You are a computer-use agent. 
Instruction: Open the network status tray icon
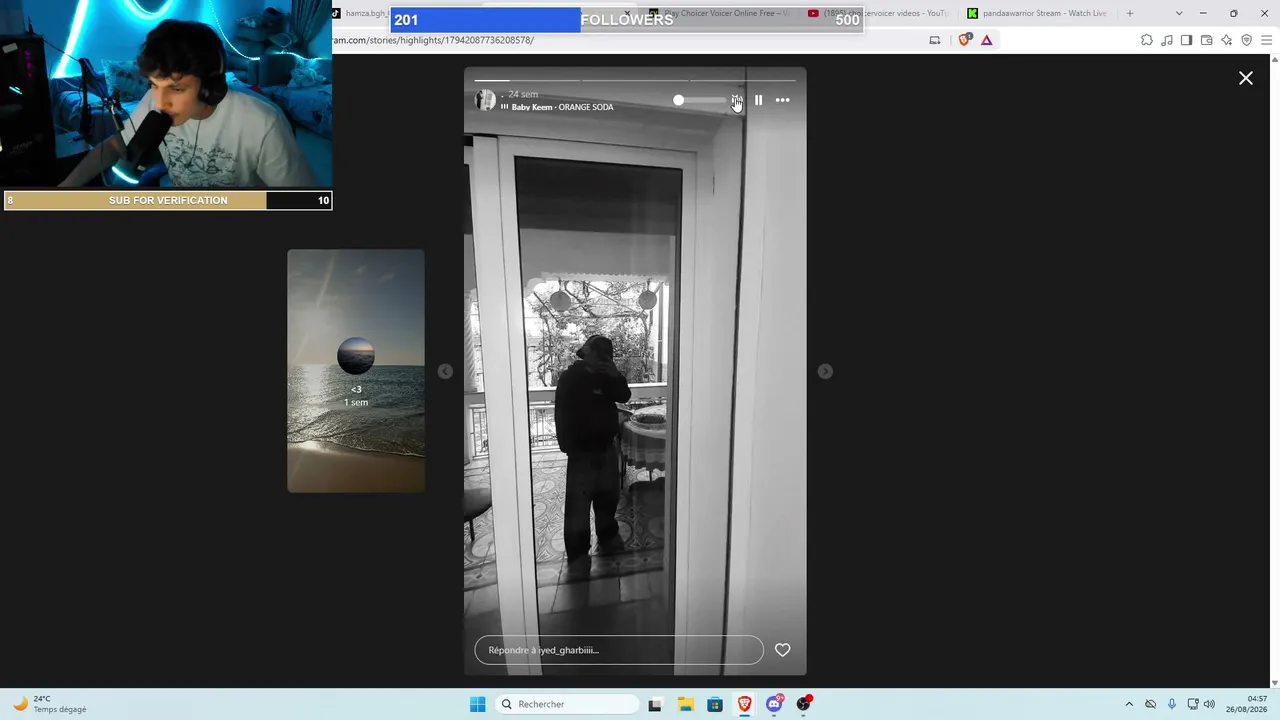coord(1192,704)
